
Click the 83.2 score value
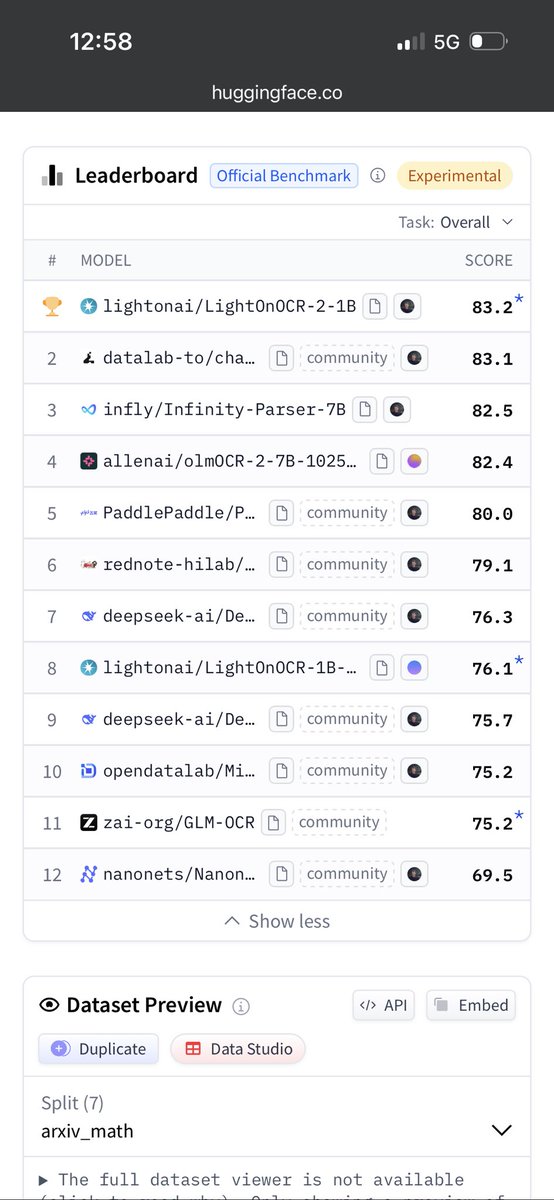pos(492,308)
